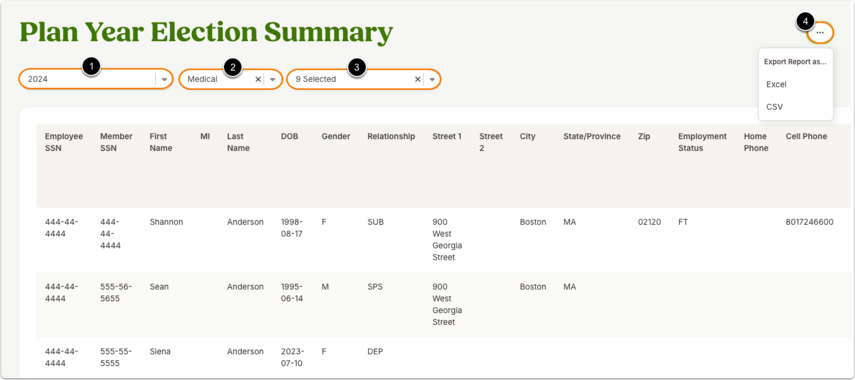Select the Siena Anderson row
This screenshot has height=380, width=855.
tap(443, 357)
